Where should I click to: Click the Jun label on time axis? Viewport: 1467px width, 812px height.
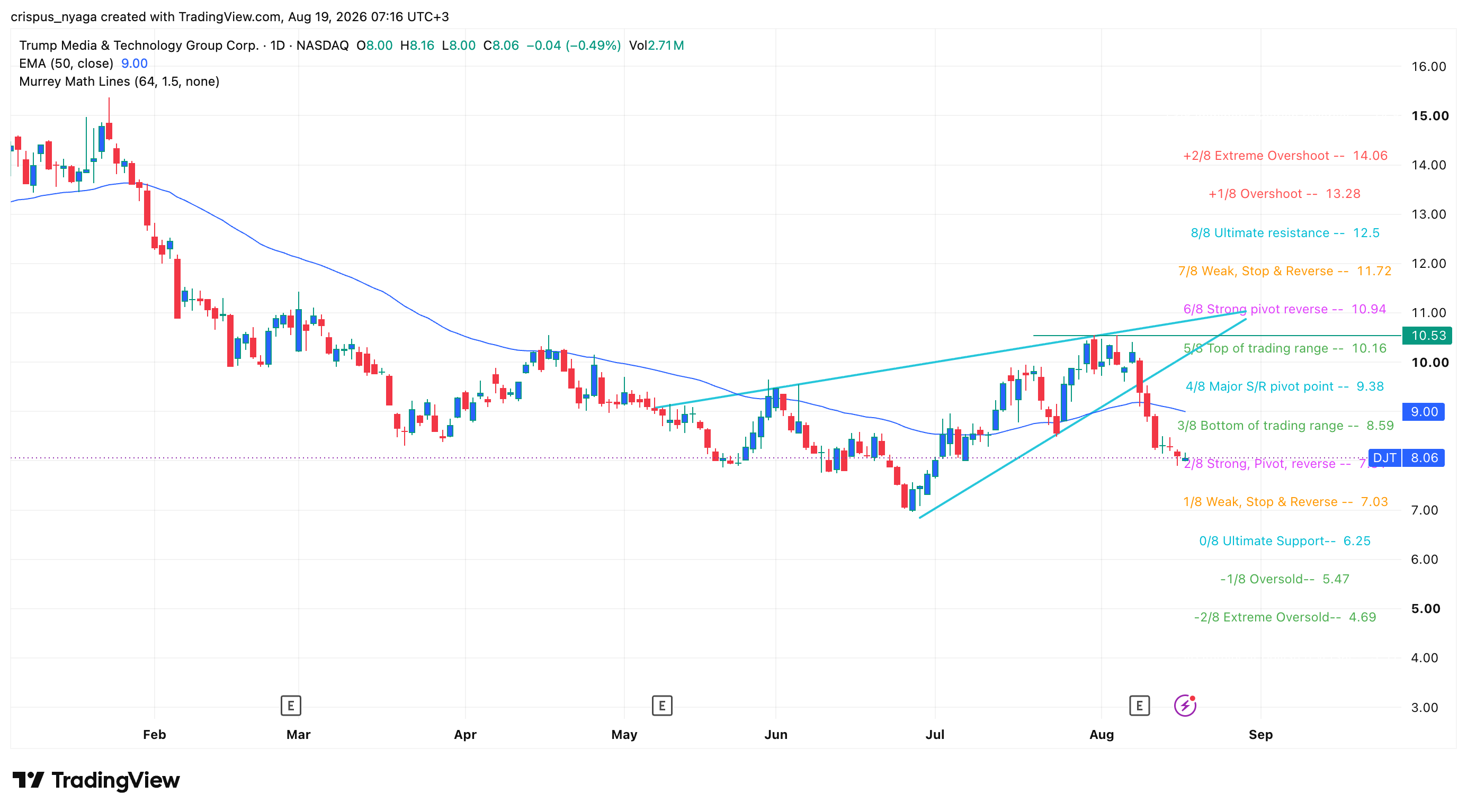pyautogui.click(x=776, y=735)
